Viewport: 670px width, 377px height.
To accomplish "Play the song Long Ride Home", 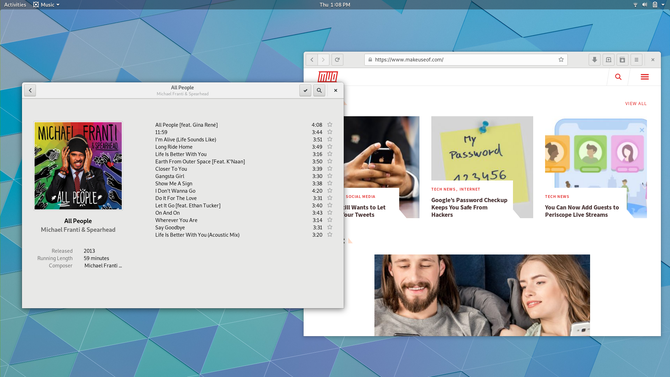I will click(x=173, y=147).
